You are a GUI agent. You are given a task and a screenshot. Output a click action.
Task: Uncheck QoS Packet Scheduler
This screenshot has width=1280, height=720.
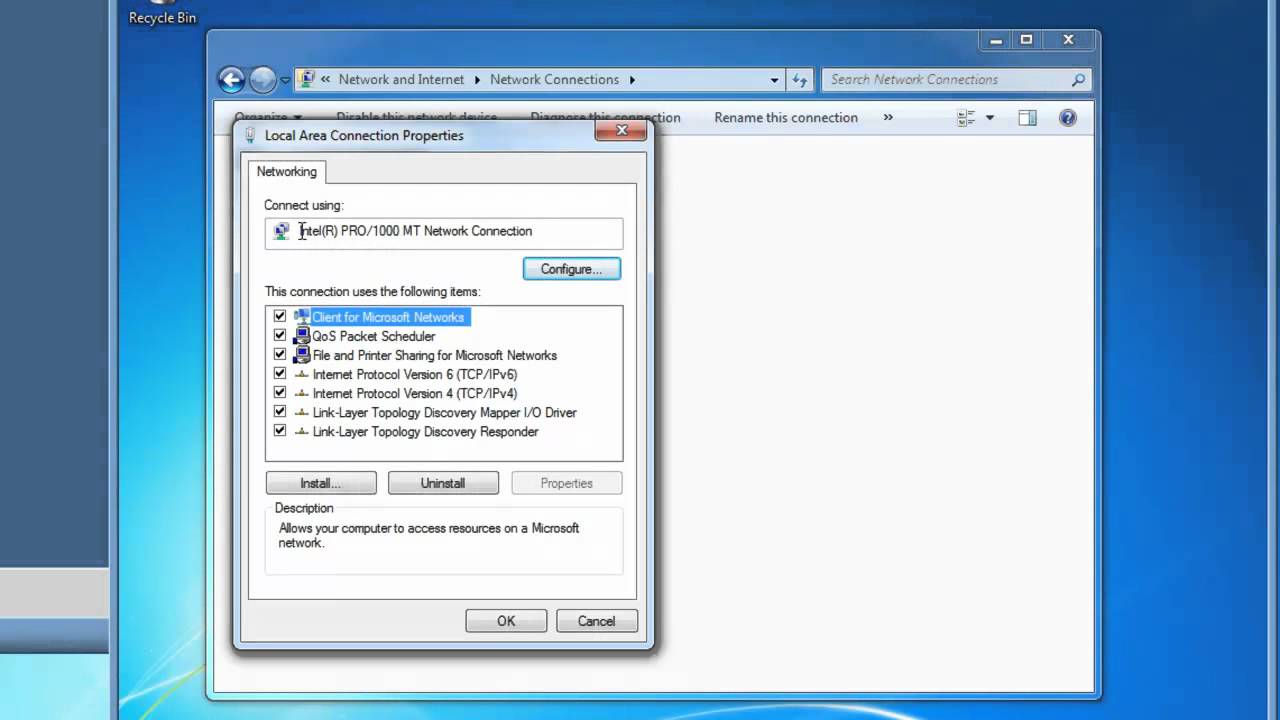click(x=280, y=335)
